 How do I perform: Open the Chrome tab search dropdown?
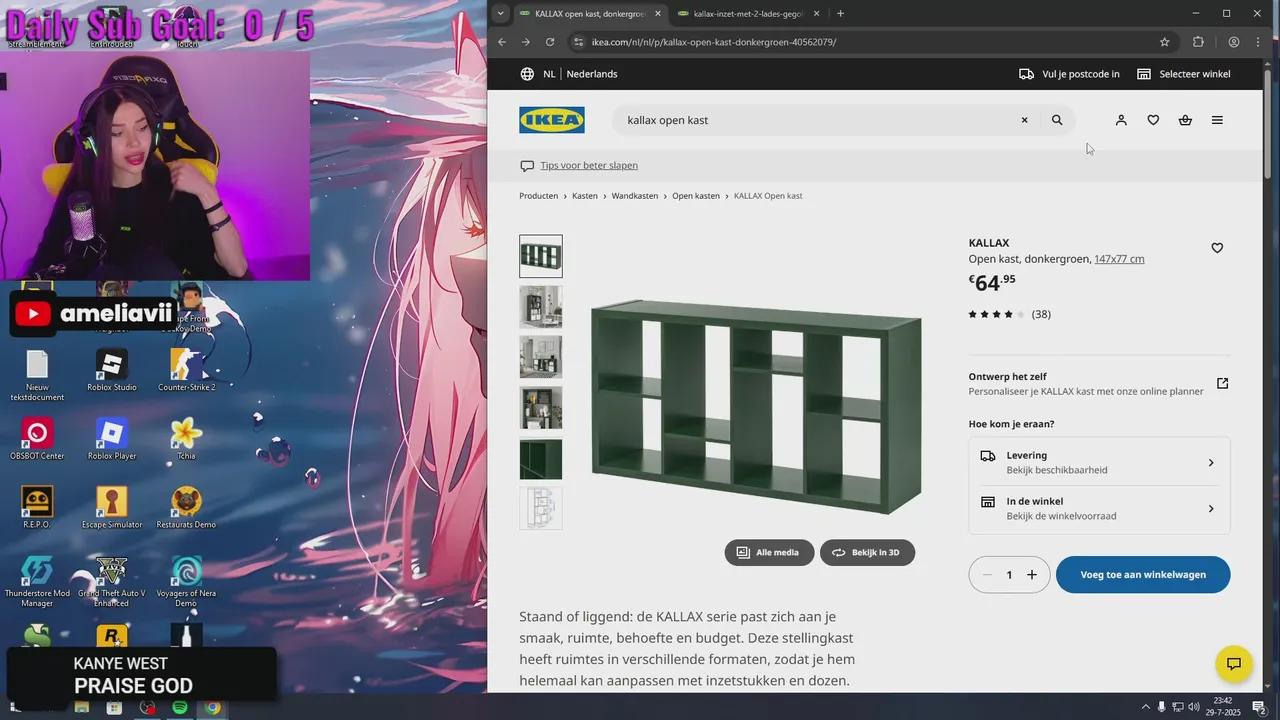(501, 14)
